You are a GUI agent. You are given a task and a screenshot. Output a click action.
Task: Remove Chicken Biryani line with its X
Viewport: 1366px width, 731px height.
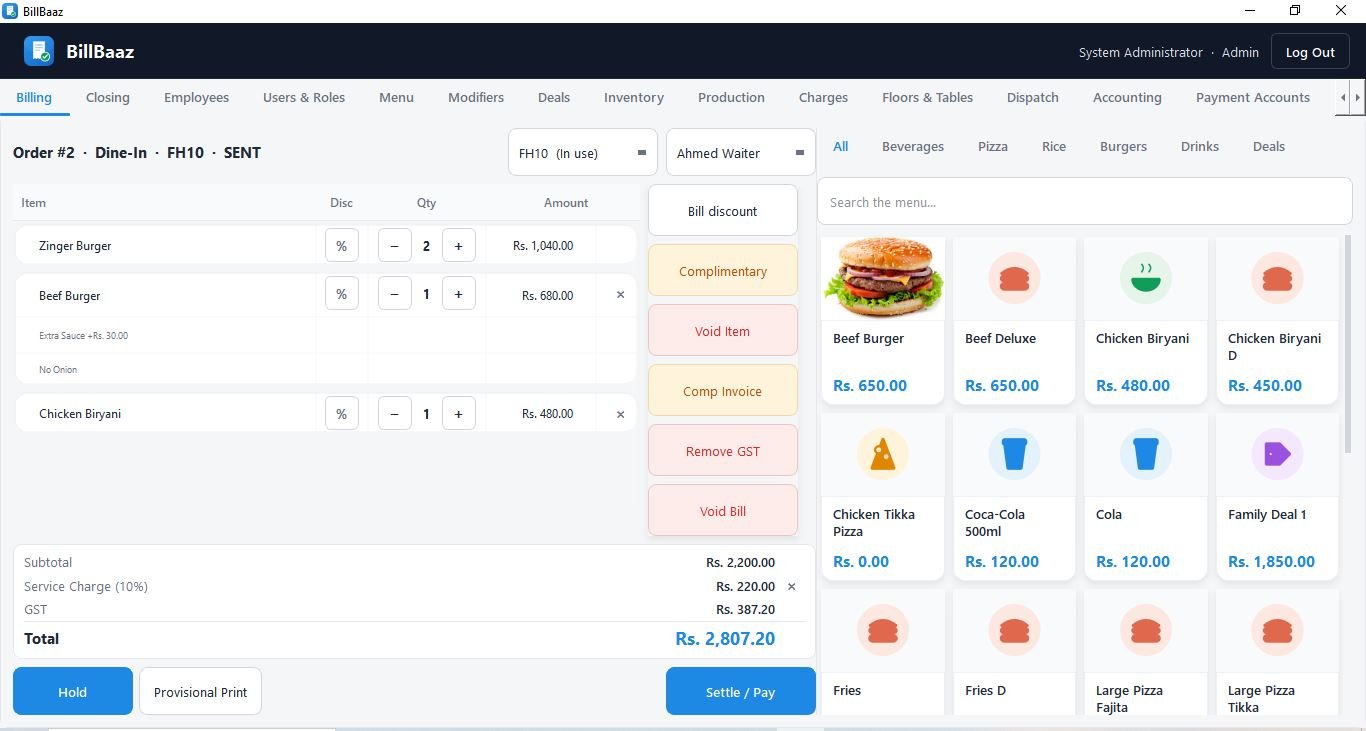[x=620, y=414]
